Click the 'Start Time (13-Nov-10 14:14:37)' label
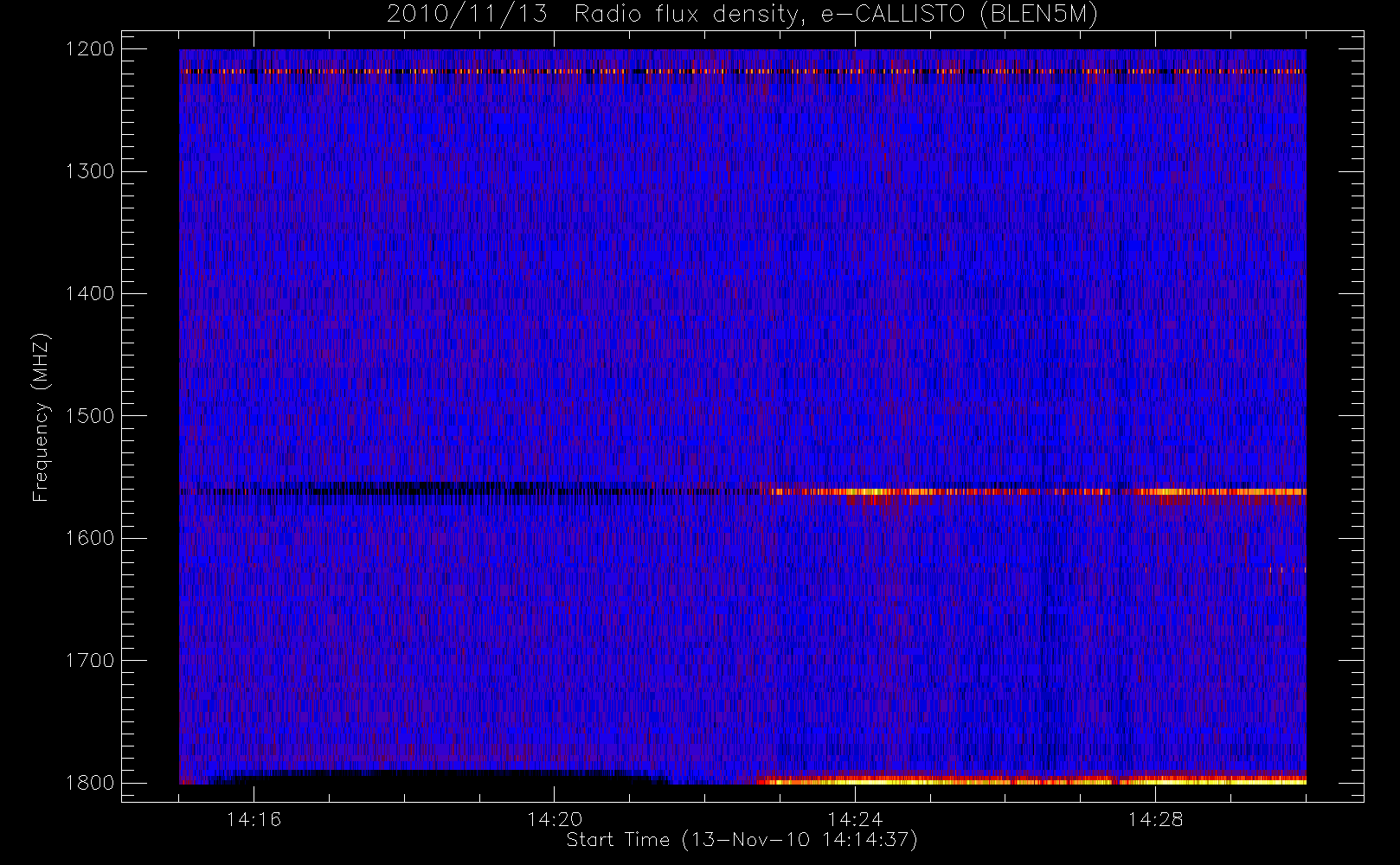1400x865 pixels. (742, 840)
